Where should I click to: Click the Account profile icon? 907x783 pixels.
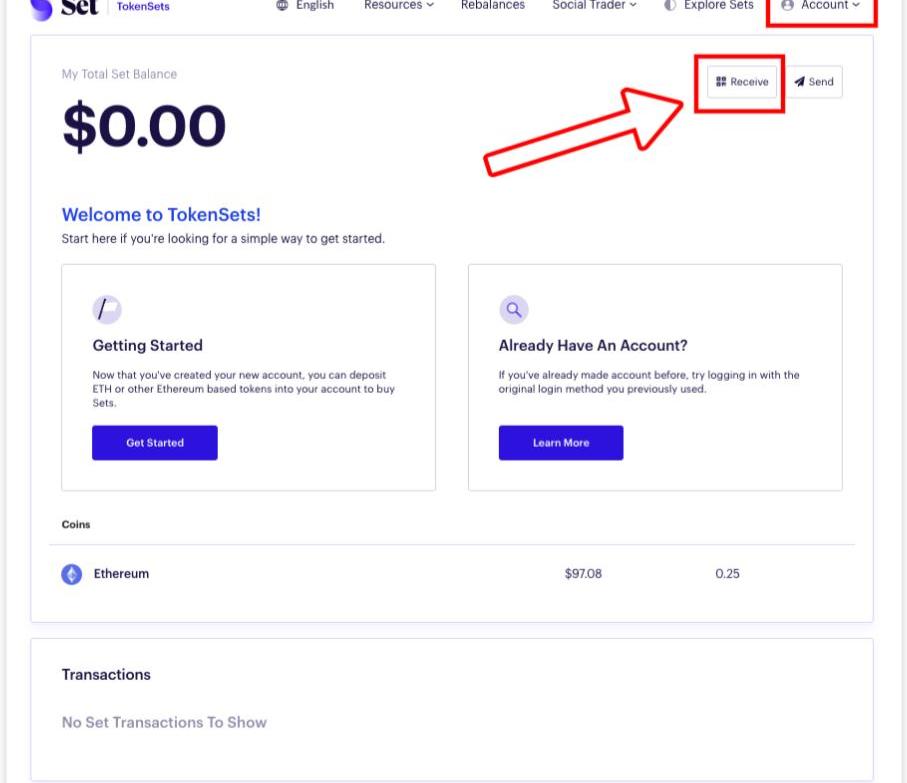(787, 5)
